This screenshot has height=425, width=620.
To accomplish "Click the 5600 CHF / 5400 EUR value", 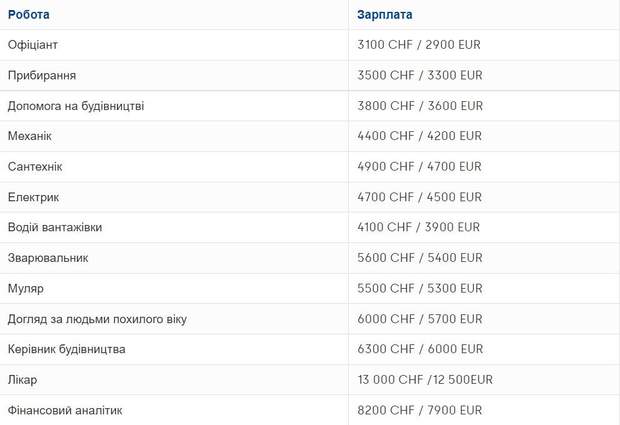I will click(419, 258).
